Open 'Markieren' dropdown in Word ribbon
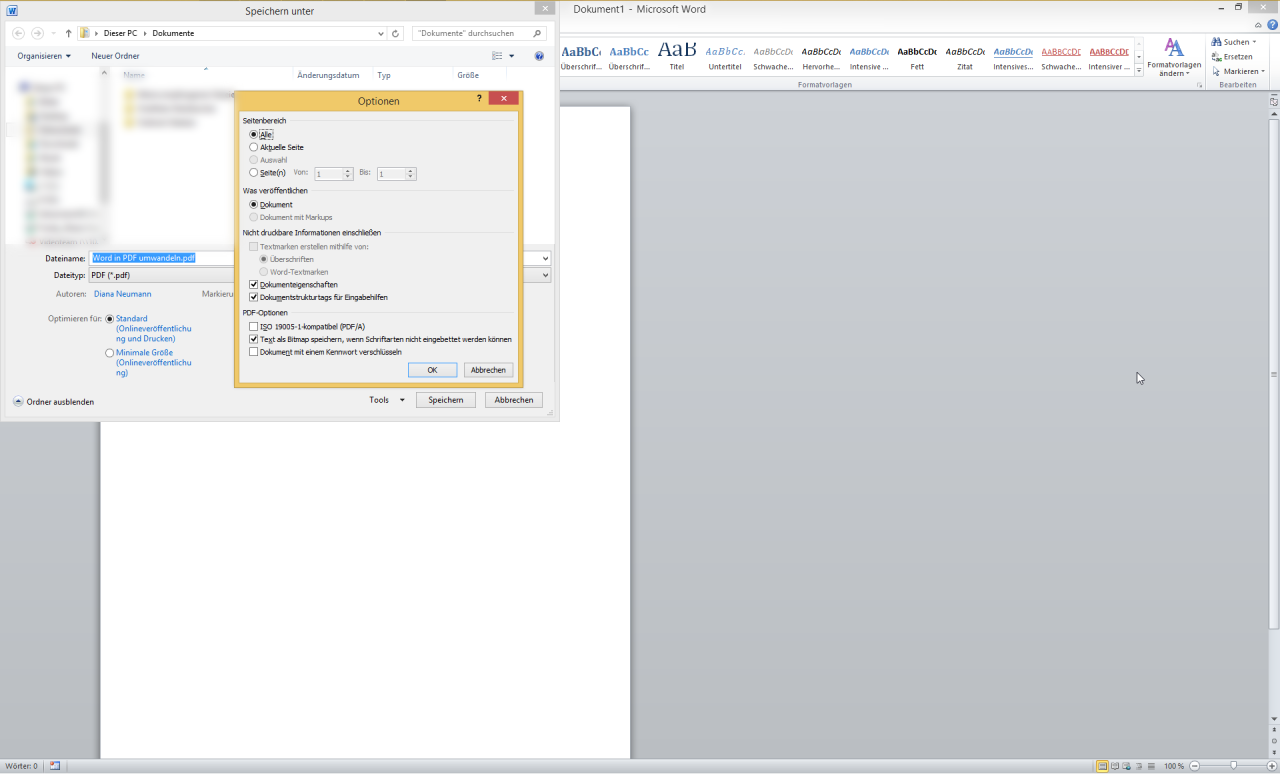 click(x=1263, y=72)
